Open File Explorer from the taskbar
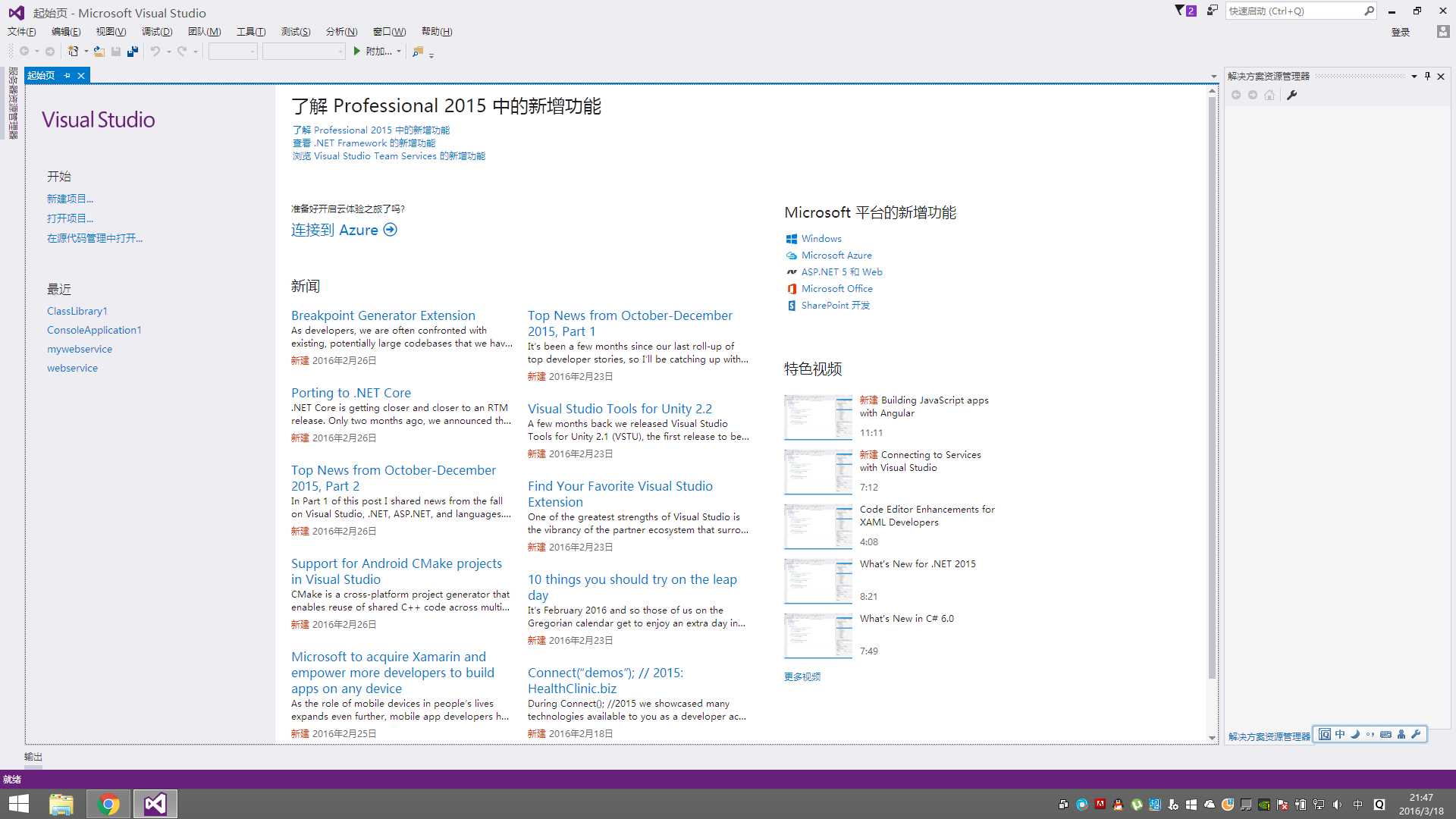The width and height of the screenshot is (1456, 819). [x=61, y=804]
